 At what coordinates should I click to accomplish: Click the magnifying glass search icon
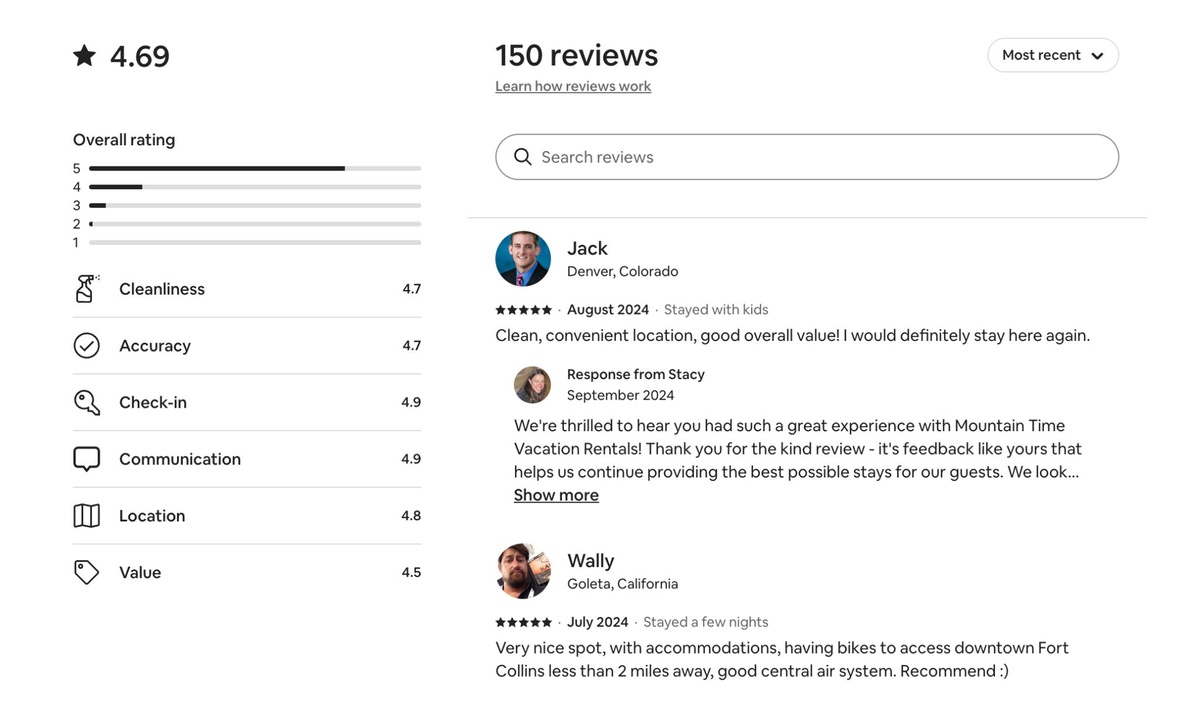[522, 157]
